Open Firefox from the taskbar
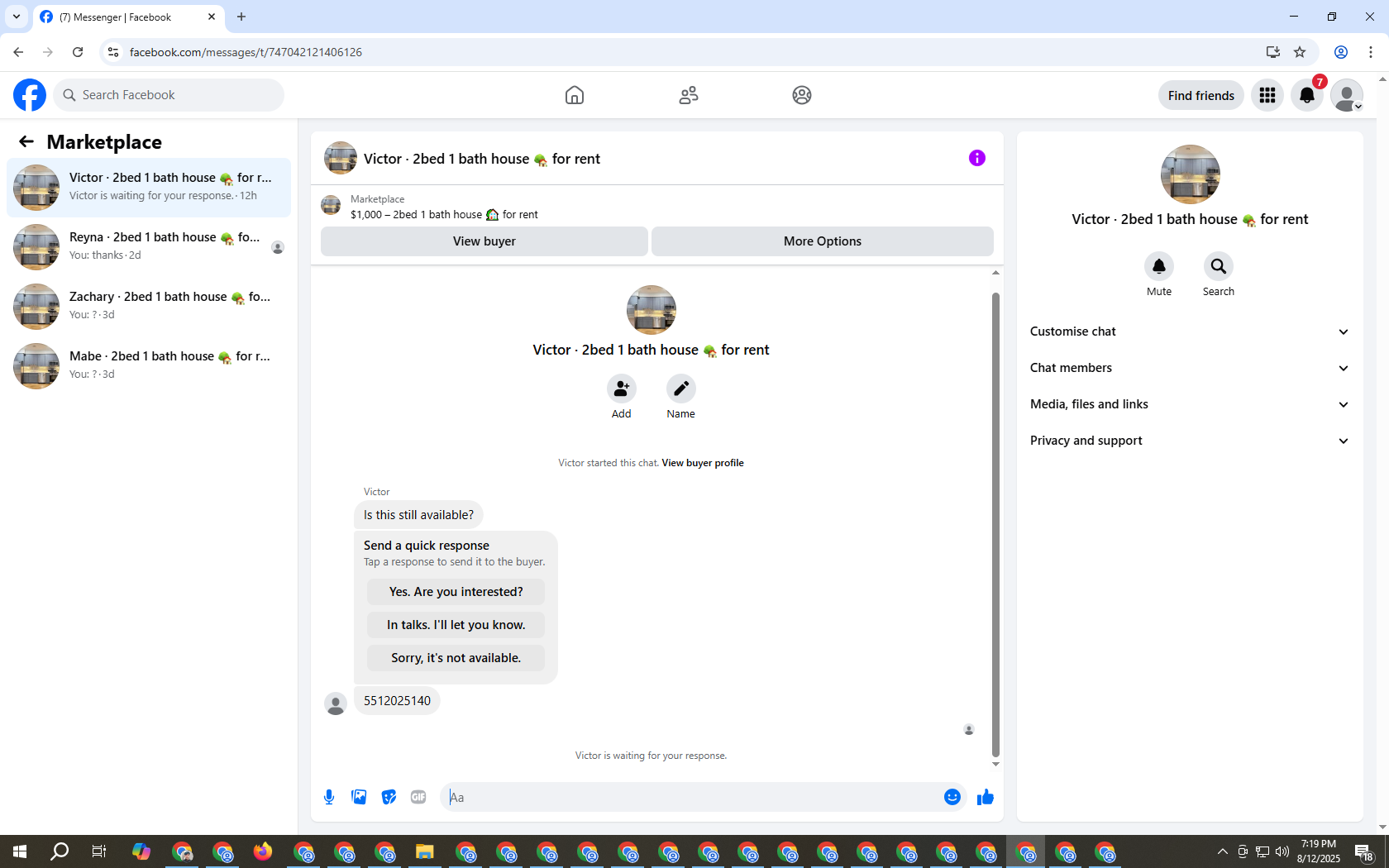 [x=263, y=851]
